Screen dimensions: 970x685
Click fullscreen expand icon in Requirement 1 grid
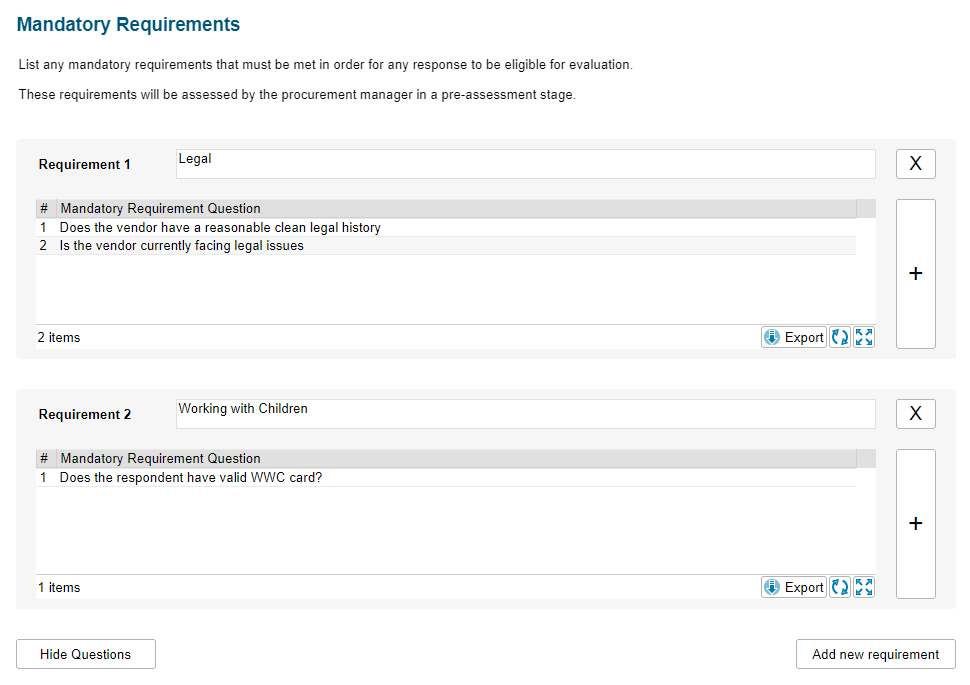pos(864,337)
